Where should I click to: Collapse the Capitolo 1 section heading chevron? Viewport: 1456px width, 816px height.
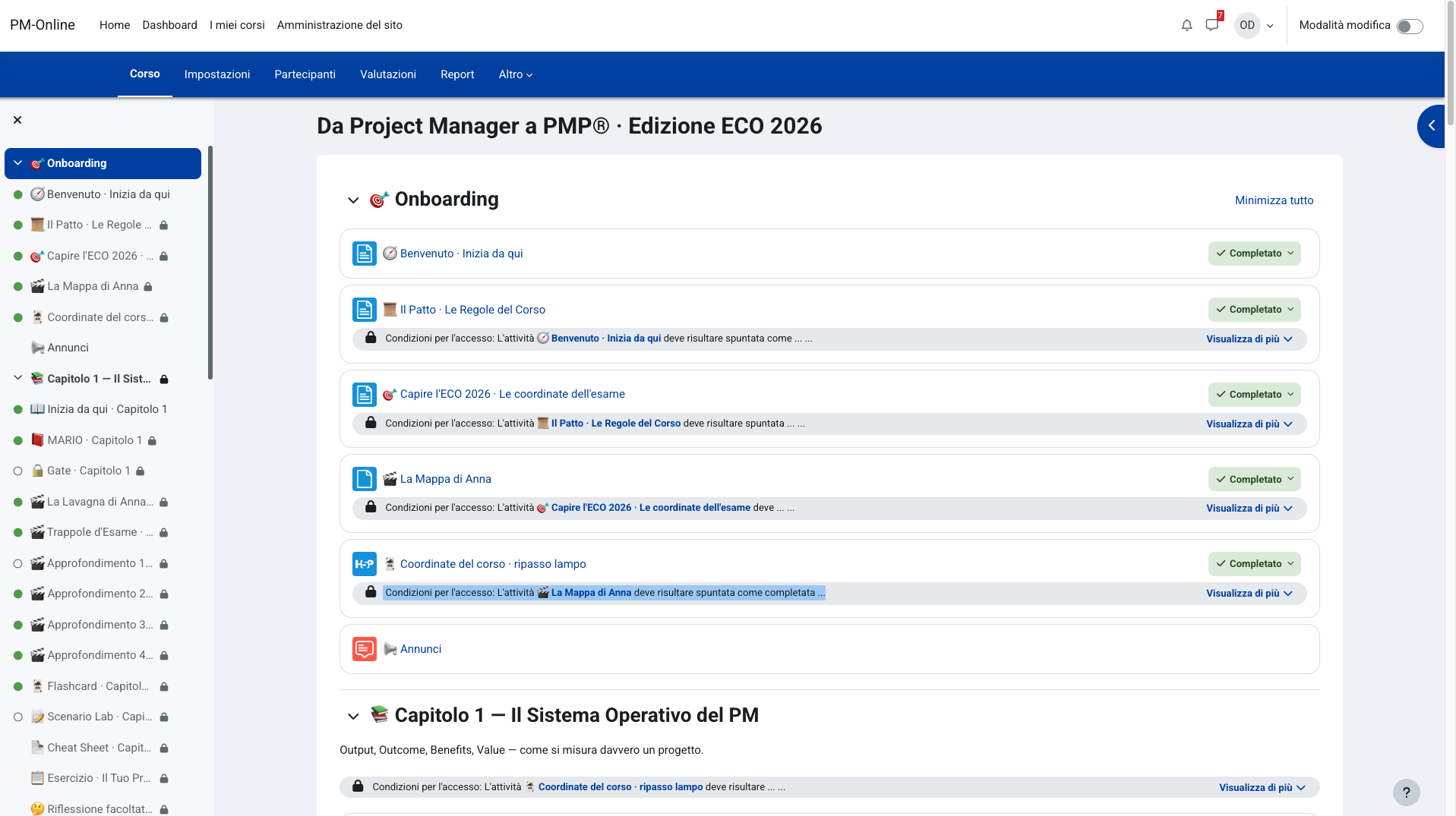click(353, 716)
